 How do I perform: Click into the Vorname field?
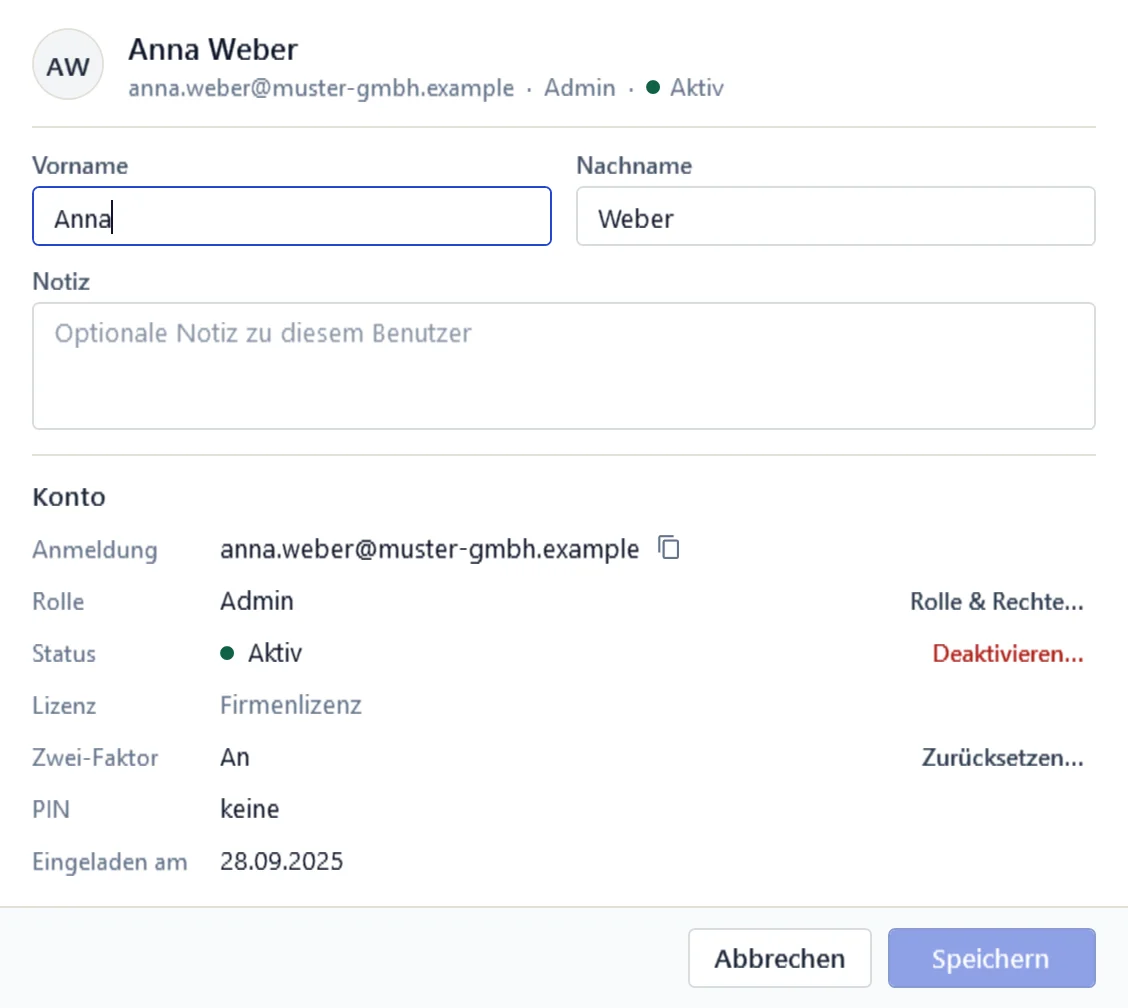[292, 217]
